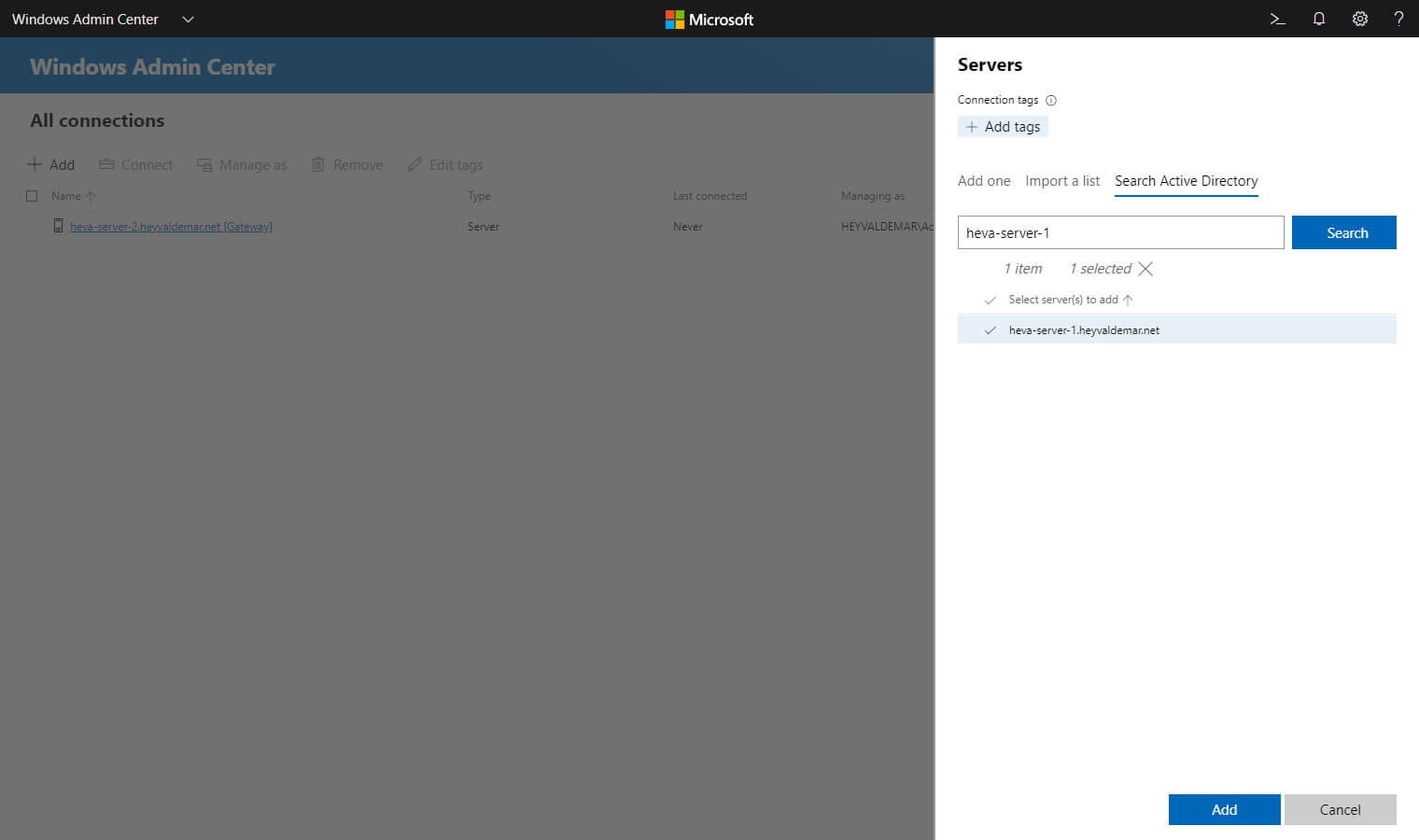Clear selection with X beside 1 selected
The image size is (1419, 840).
pyautogui.click(x=1145, y=269)
